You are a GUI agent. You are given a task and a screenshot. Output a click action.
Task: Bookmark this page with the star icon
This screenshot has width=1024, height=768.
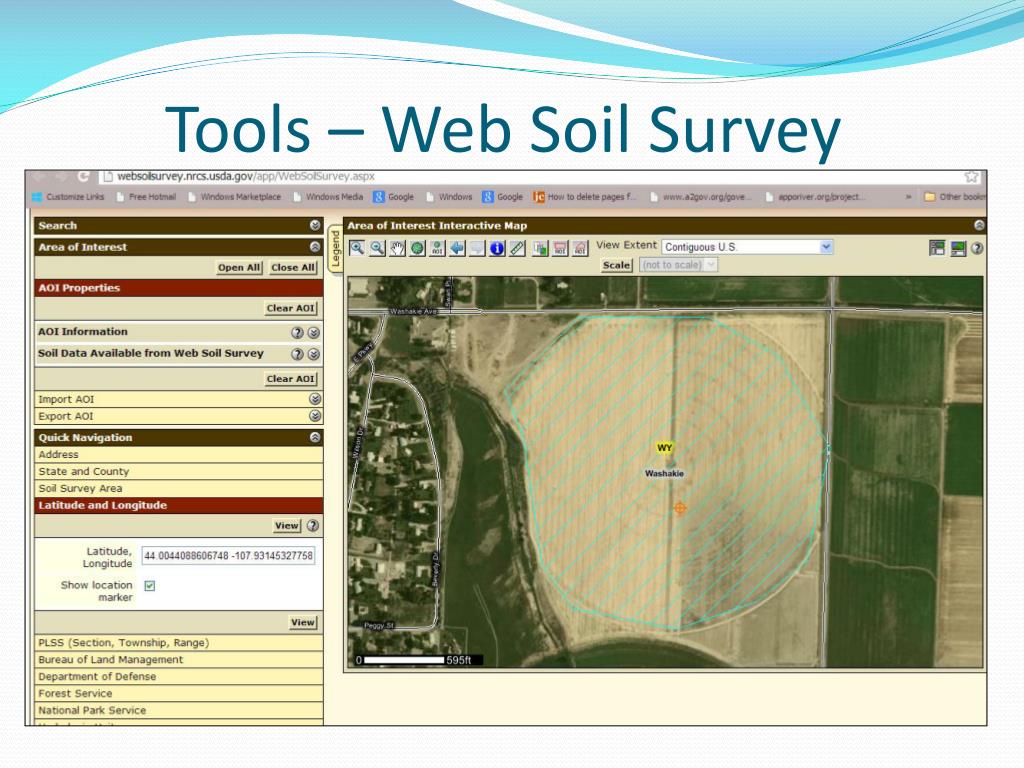pyautogui.click(x=972, y=176)
